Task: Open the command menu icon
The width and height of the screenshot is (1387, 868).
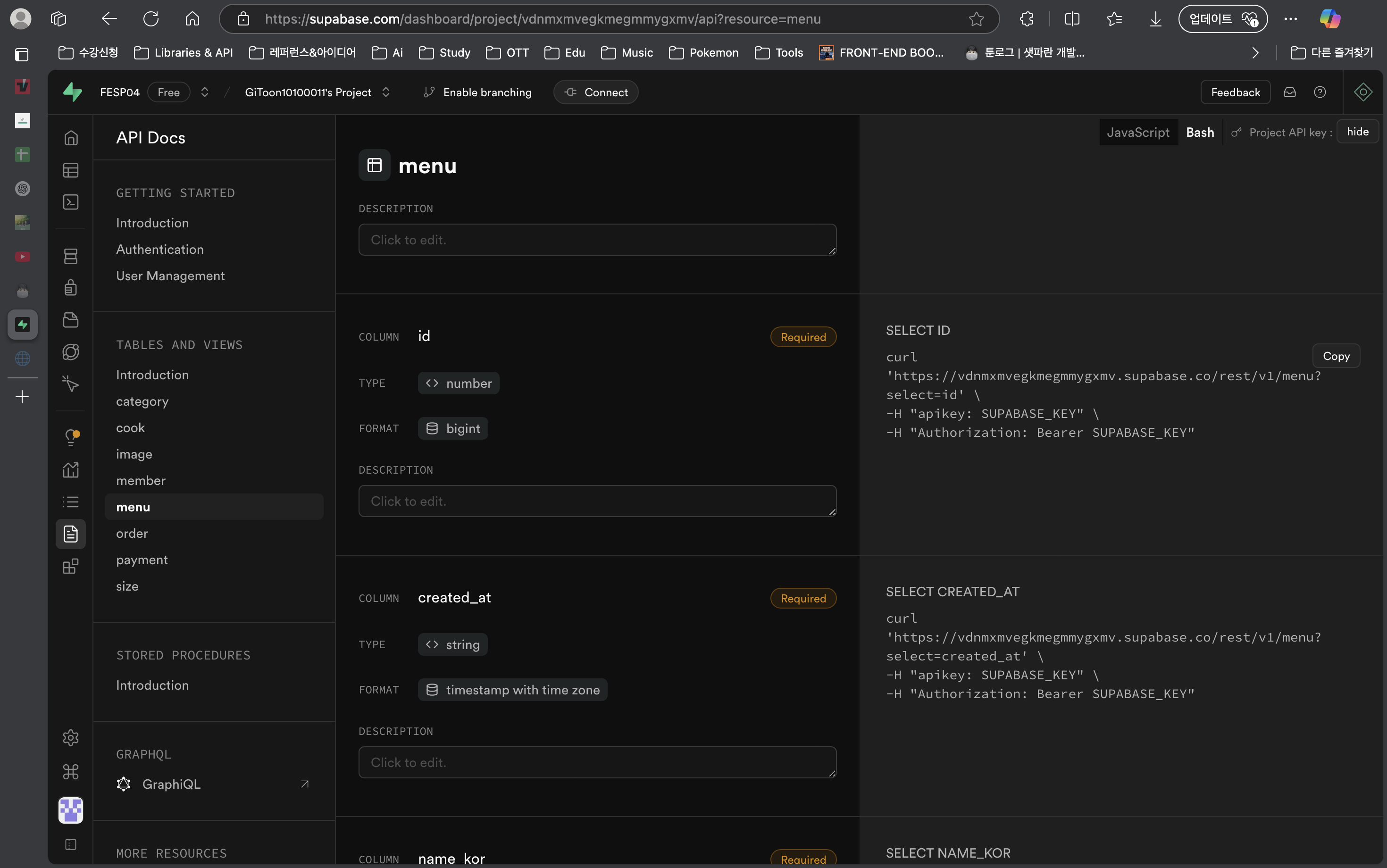Action: click(71, 772)
